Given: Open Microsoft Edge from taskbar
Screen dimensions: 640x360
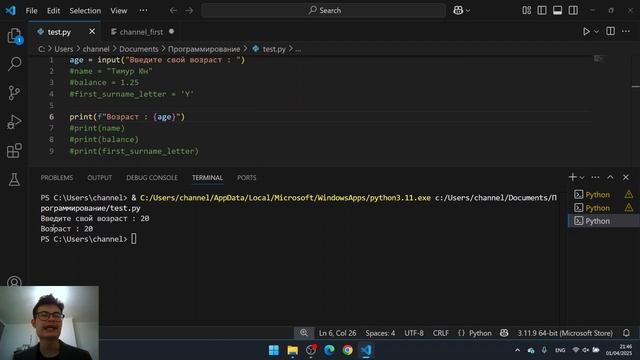Looking at the screenshot, I should pos(329,350).
